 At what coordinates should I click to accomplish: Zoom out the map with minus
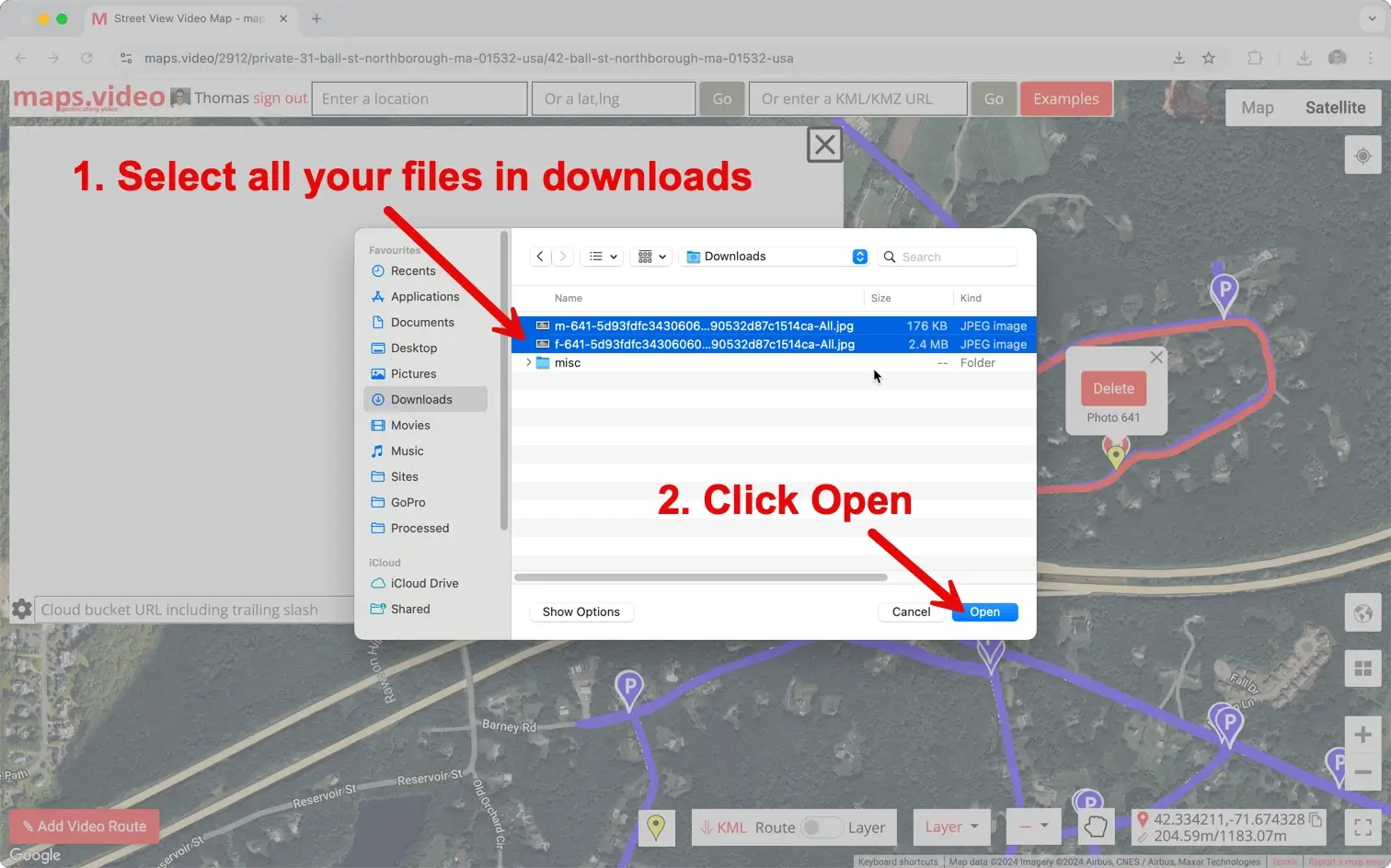(1362, 771)
